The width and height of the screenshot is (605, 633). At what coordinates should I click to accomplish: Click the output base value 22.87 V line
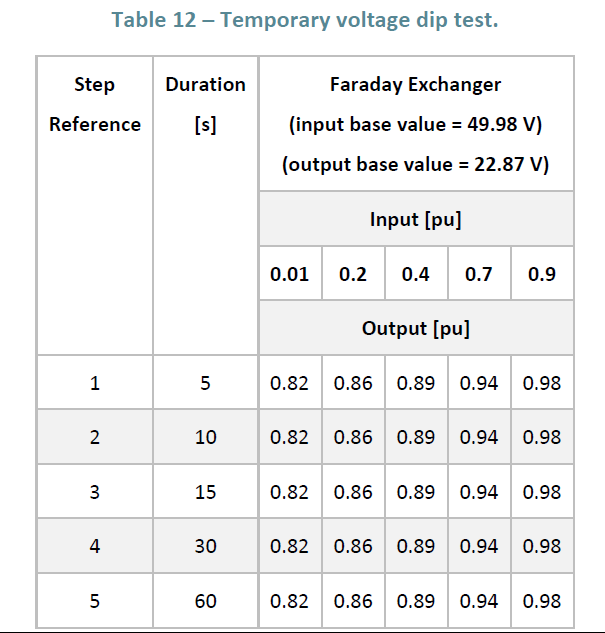415,164
